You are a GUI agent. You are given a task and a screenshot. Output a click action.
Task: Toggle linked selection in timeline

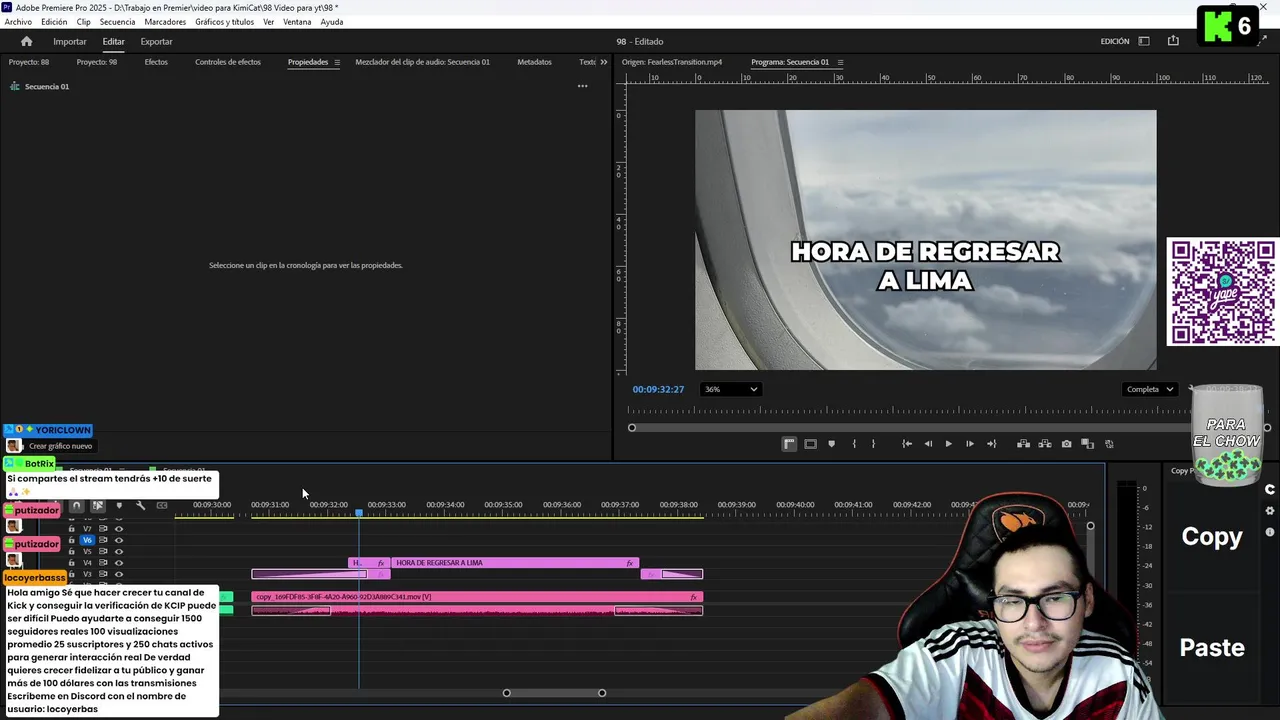pos(97,505)
